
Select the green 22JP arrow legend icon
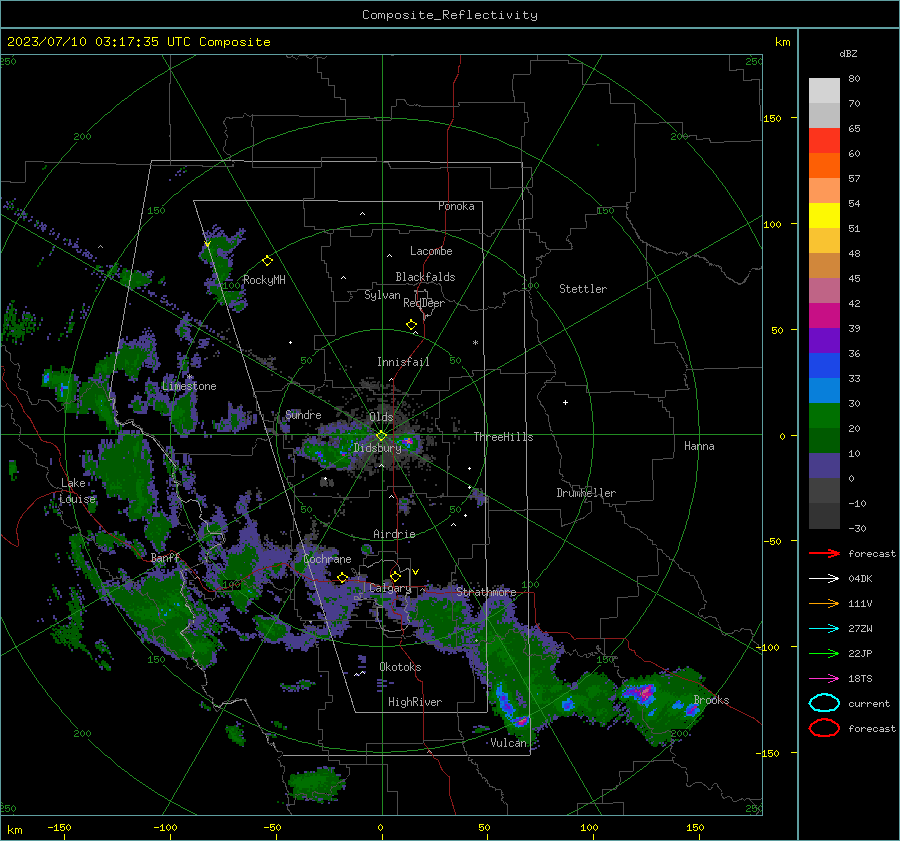(x=824, y=653)
